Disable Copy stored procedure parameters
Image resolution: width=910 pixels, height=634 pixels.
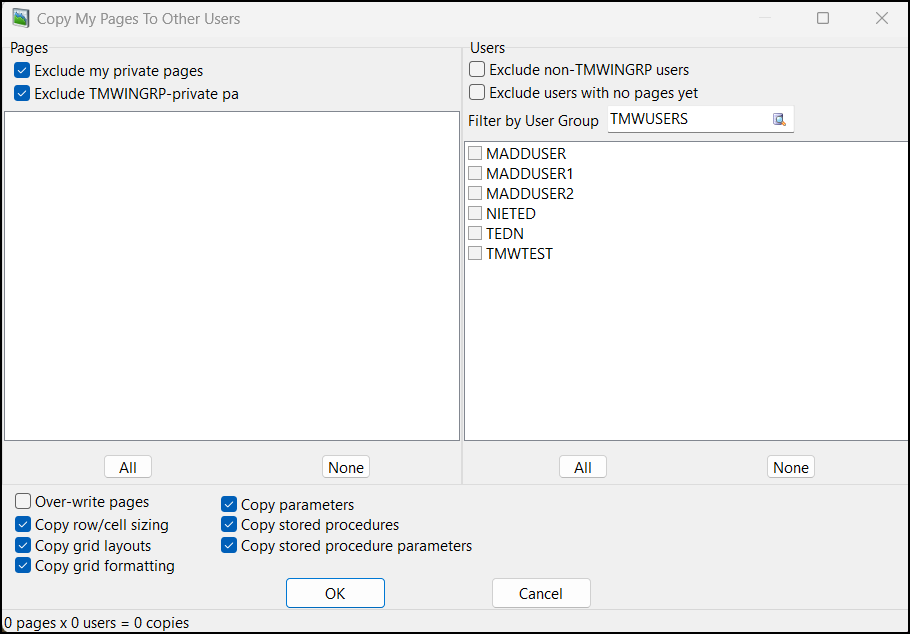point(229,546)
